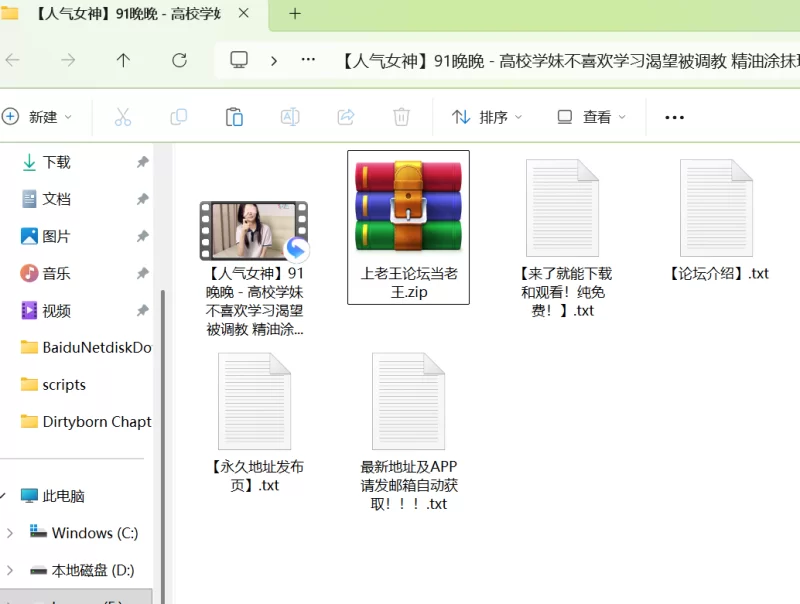Click the Share icon in toolbar

coord(346,117)
